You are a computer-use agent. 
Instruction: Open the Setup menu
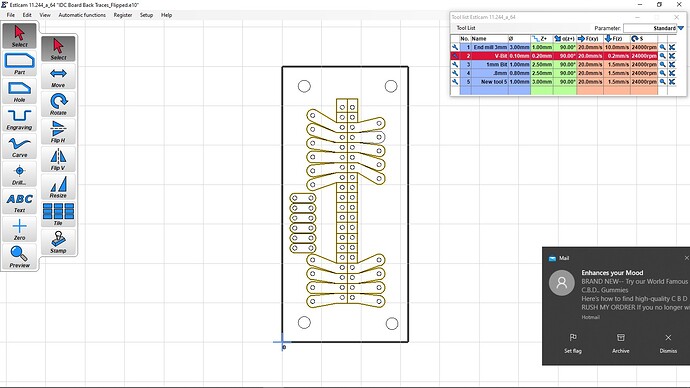click(146, 15)
